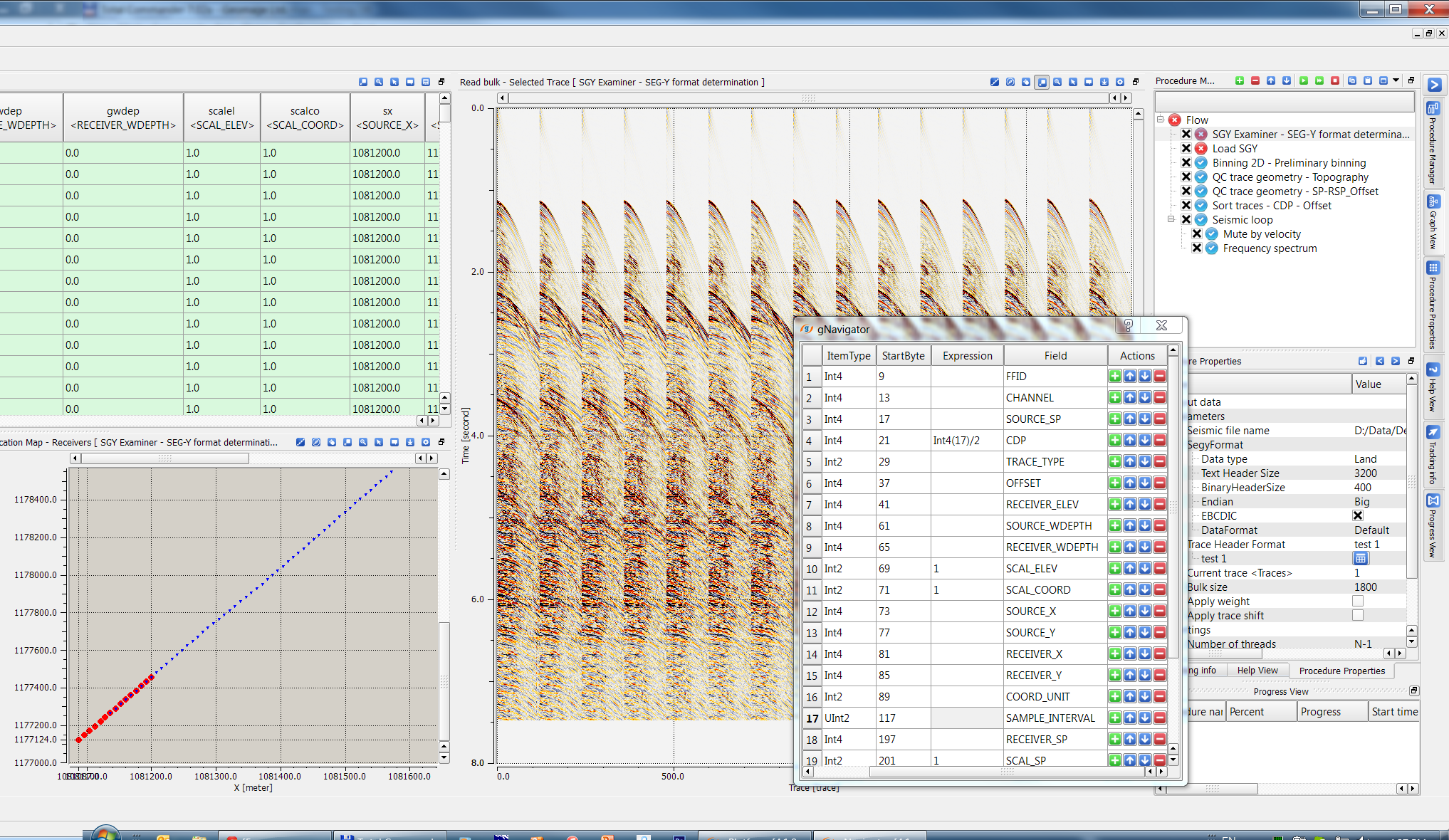The height and width of the screenshot is (840, 1449).
Task: Click the StartByte column header
Action: [x=903, y=356]
